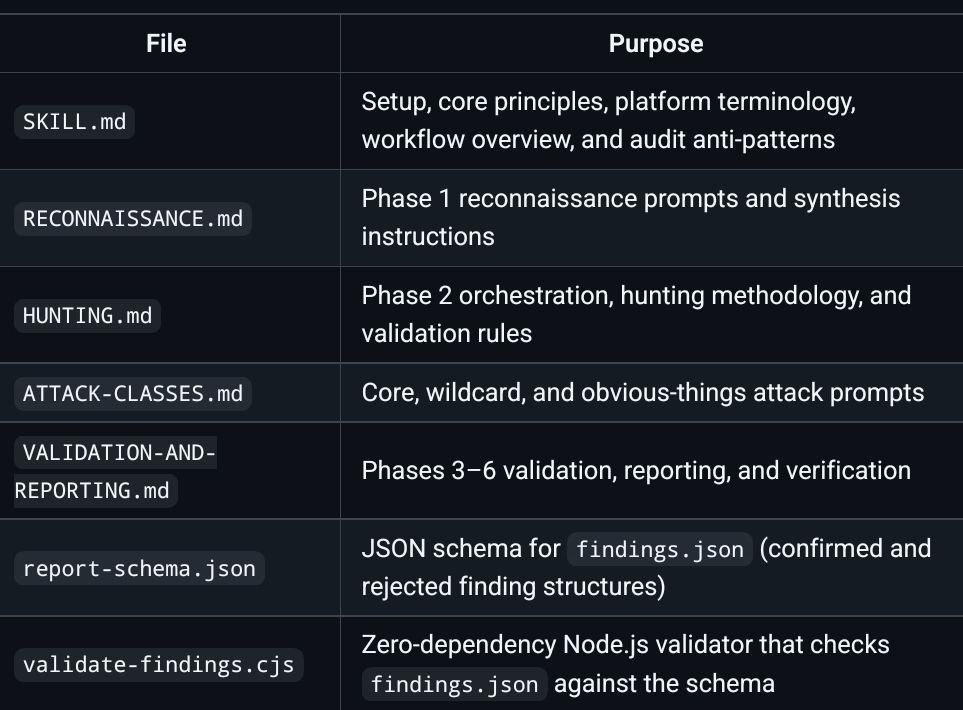Click the 'against the schema' text
Screen dimensions: 963x710
(x=665, y=684)
